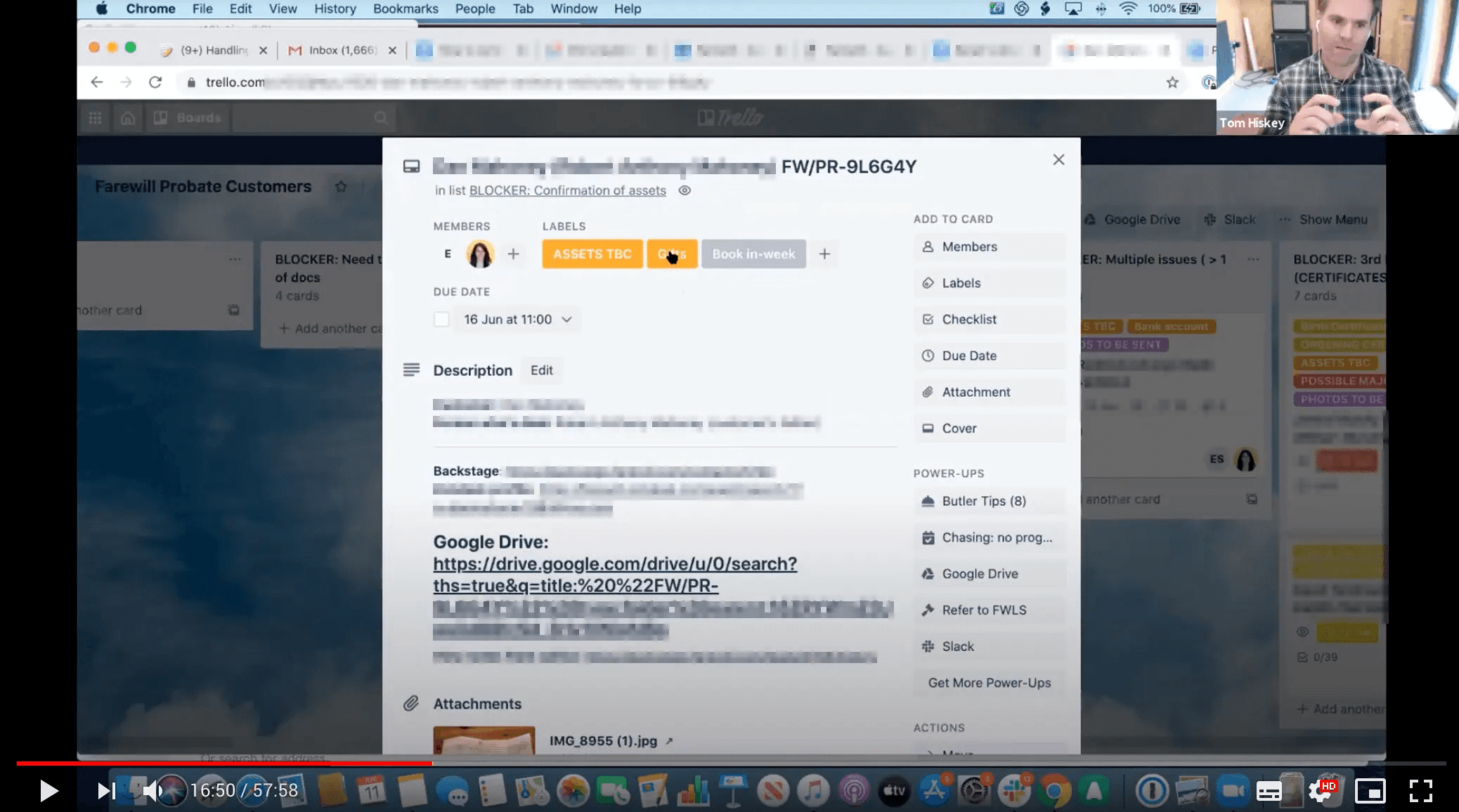Open the Google Drive power-up in the card

(x=990, y=574)
